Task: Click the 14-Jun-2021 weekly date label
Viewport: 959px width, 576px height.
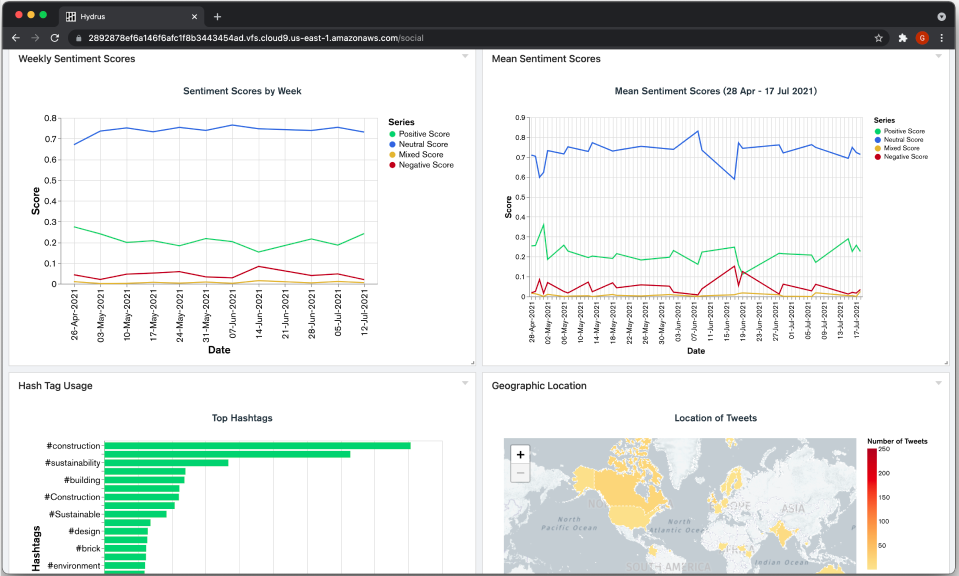Action: [x=259, y=314]
